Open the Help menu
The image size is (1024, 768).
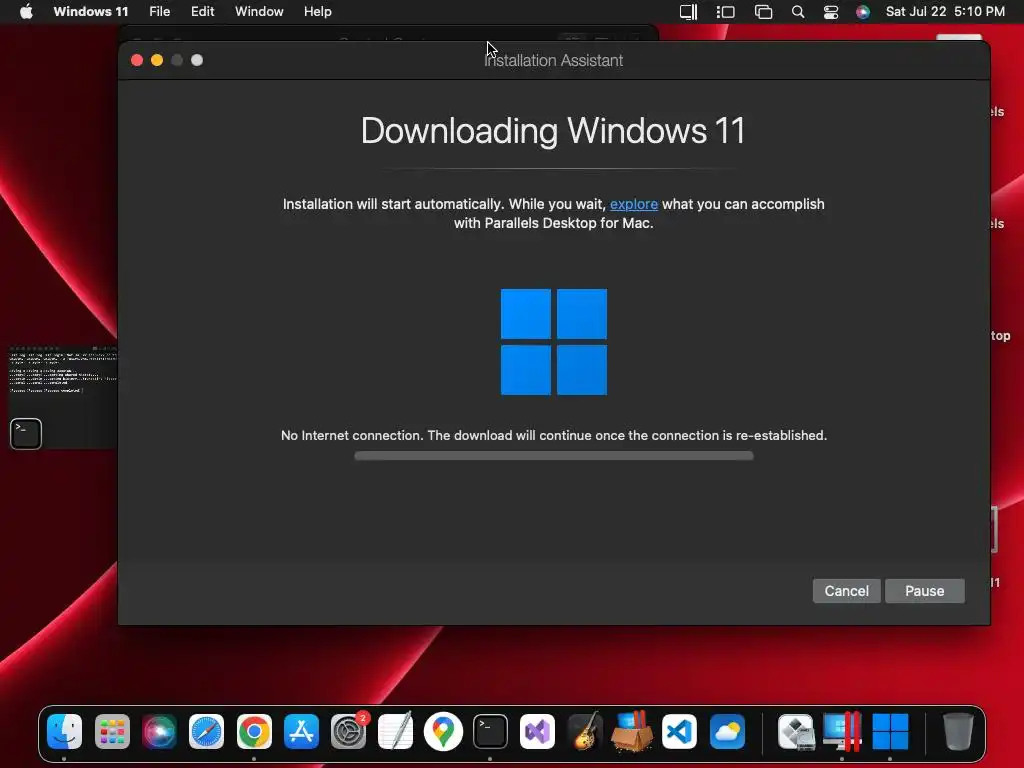click(x=317, y=12)
